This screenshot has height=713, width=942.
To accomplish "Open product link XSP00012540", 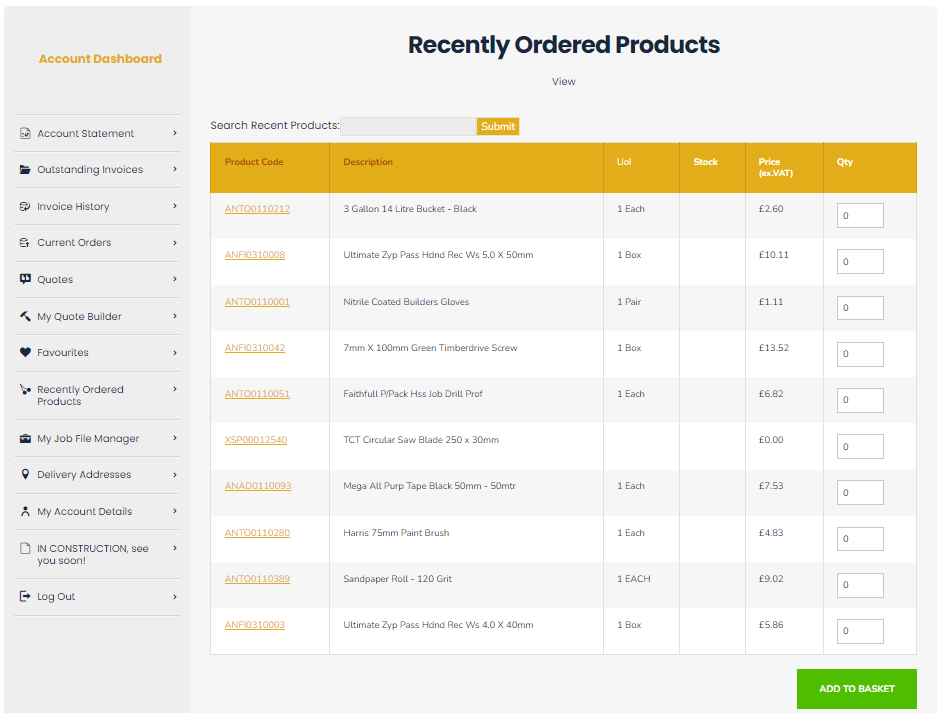I will [255, 440].
